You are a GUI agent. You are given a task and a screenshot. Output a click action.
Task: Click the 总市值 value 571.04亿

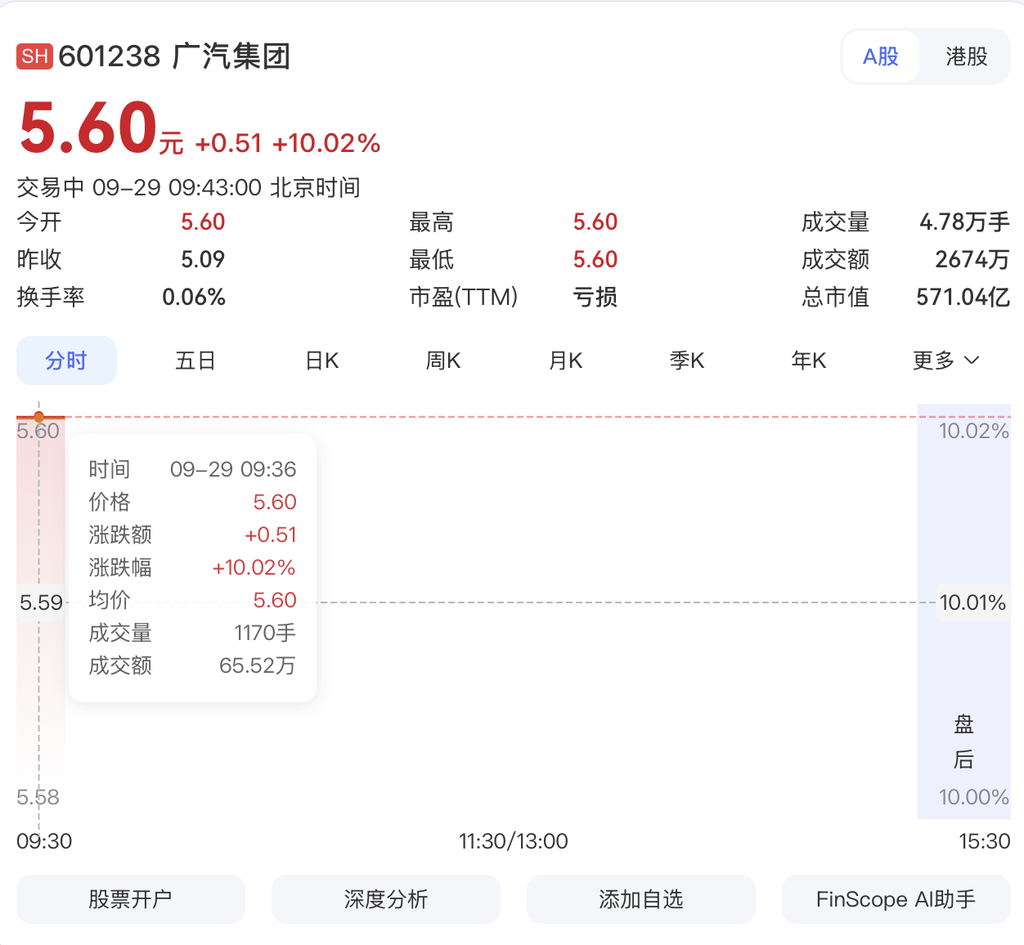tap(963, 297)
